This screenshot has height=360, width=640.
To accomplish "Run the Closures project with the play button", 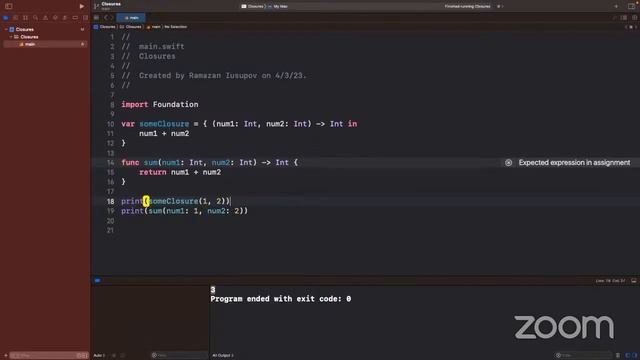I will click(82, 6).
